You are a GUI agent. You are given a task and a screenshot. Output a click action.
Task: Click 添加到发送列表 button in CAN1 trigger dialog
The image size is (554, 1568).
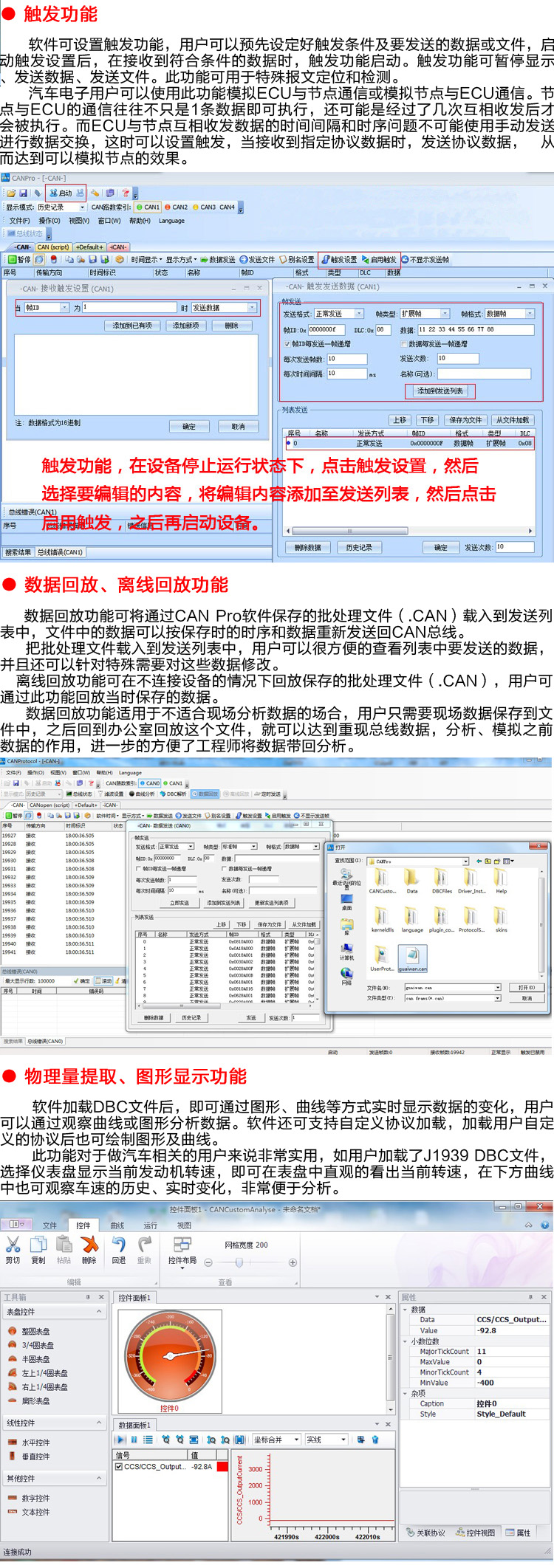click(440, 391)
